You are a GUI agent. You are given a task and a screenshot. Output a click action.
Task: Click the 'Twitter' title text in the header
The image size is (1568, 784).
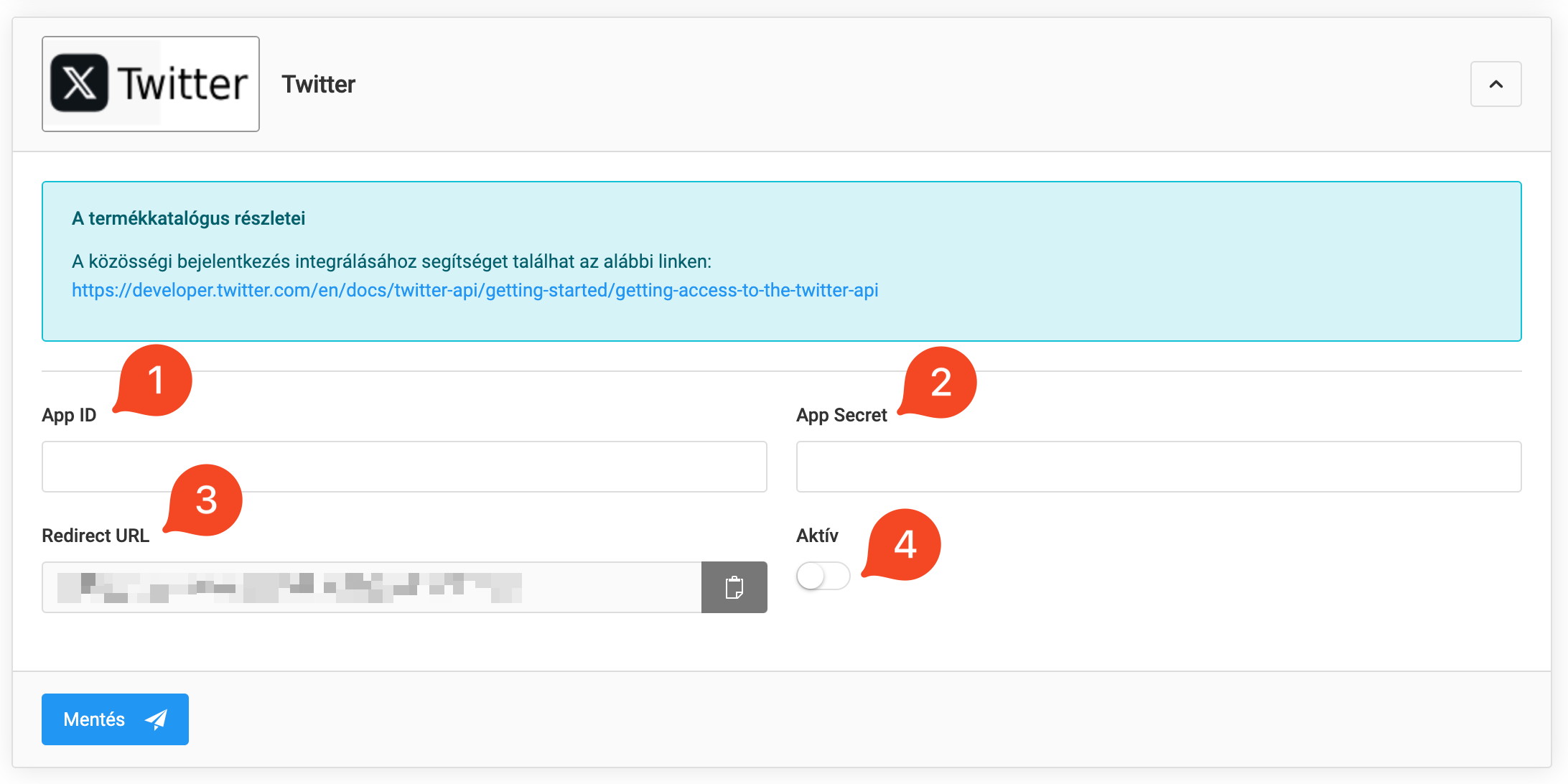(x=318, y=84)
